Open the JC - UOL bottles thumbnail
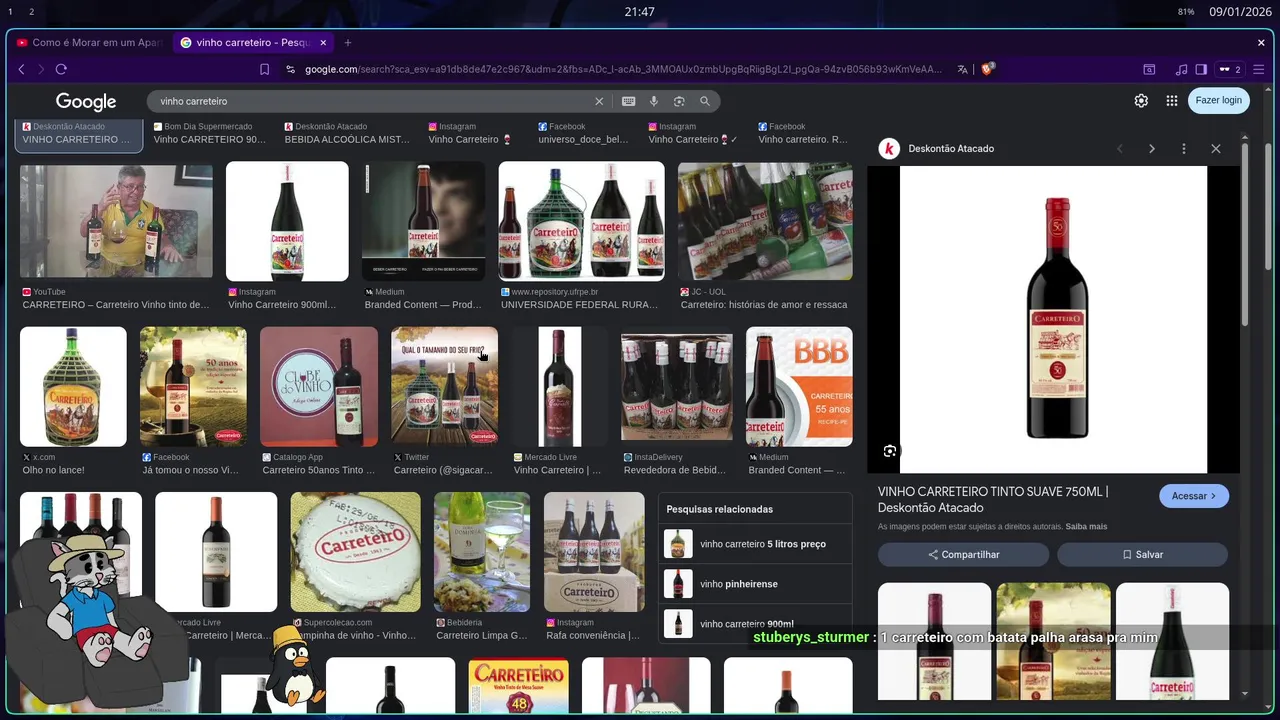 coord(765,221)
